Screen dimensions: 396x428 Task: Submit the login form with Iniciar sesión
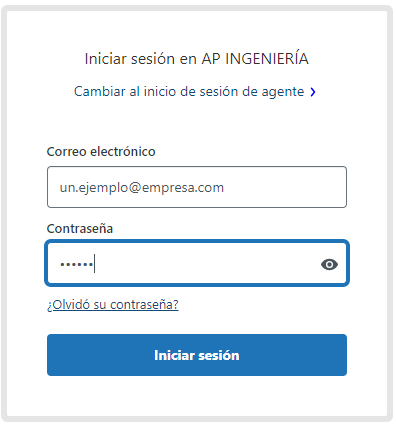tap(197, 355)
